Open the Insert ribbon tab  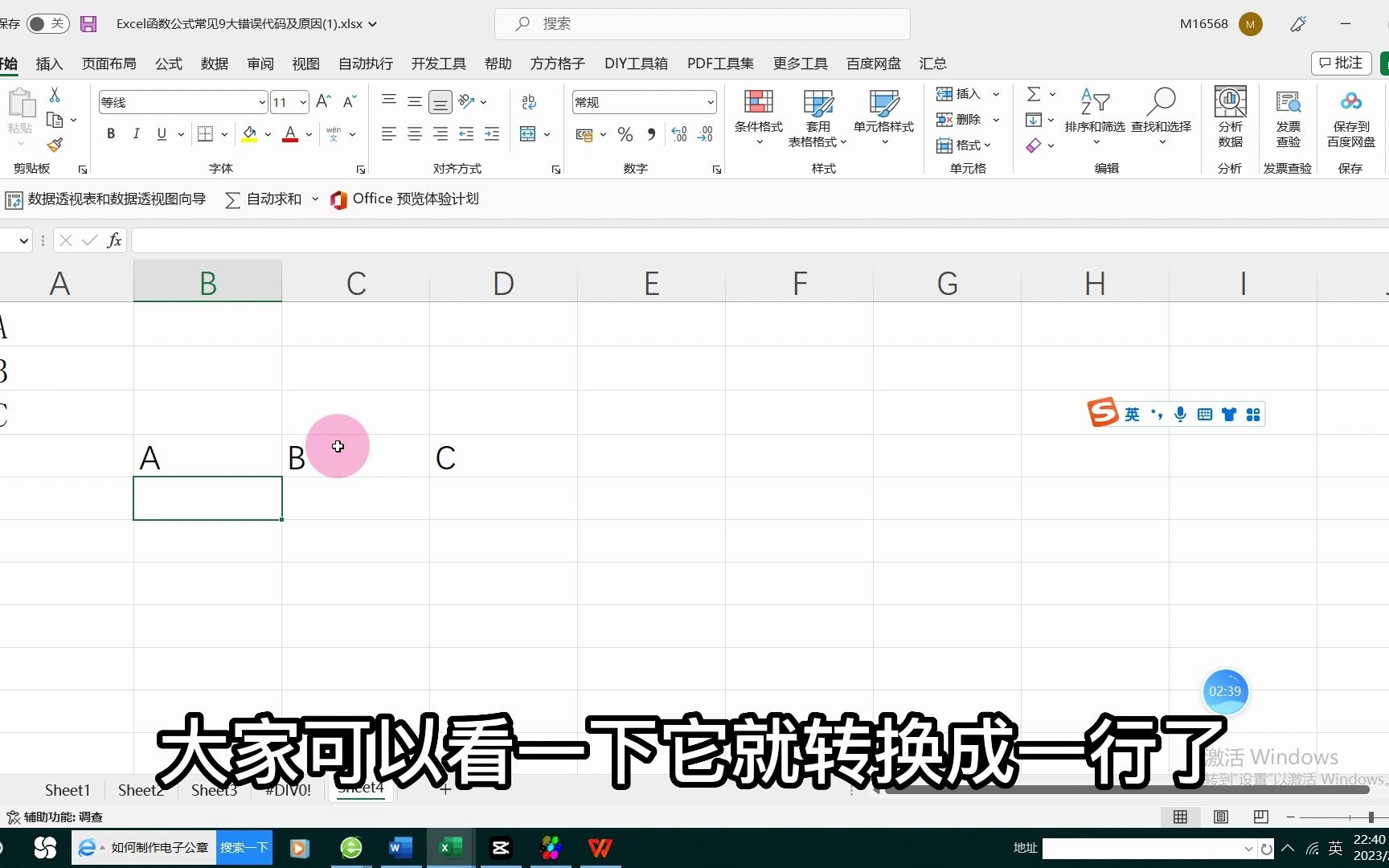(x=49, y=63)
